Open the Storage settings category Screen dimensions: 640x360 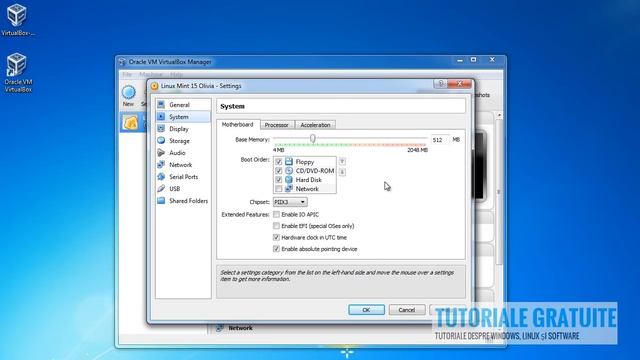point(183,141)
